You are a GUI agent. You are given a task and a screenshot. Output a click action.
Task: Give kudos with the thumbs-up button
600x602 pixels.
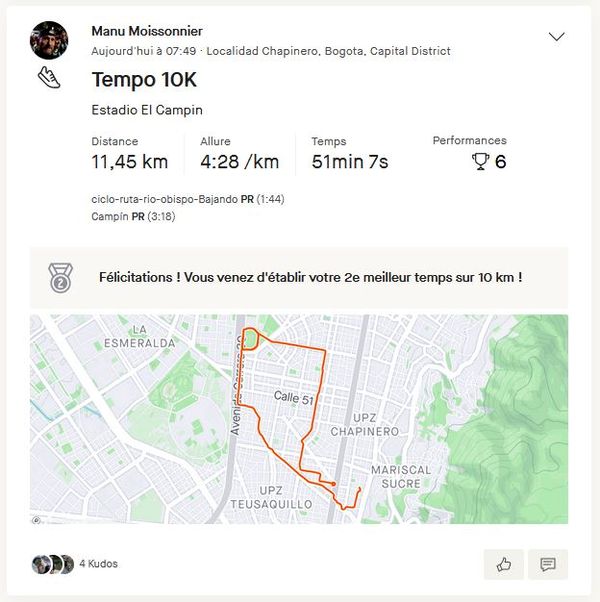[x=503, y=564]
